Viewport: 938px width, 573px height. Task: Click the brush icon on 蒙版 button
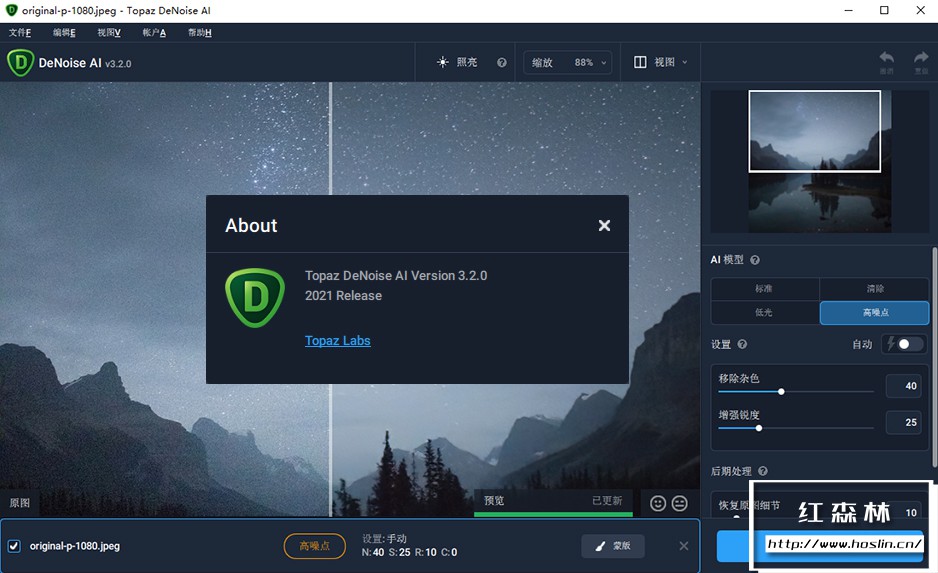coord(600,546)
